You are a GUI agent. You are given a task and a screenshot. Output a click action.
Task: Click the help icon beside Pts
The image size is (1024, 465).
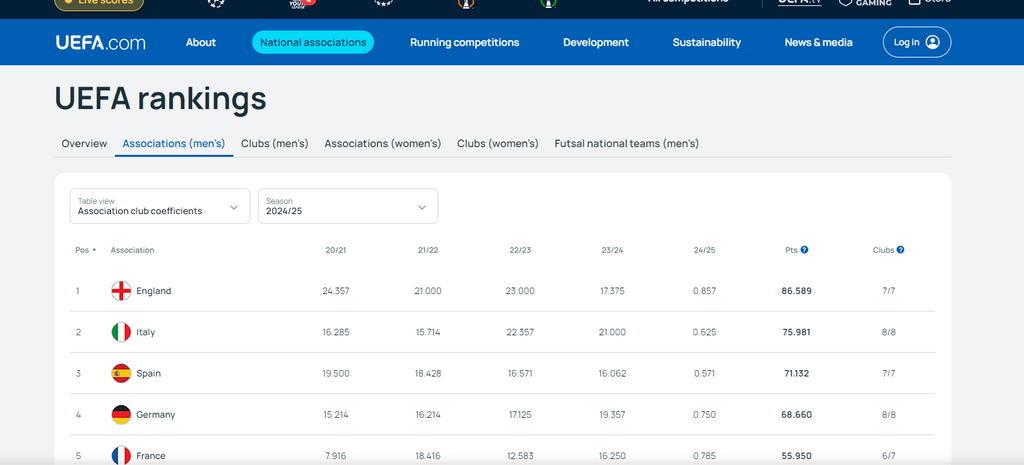804,250
